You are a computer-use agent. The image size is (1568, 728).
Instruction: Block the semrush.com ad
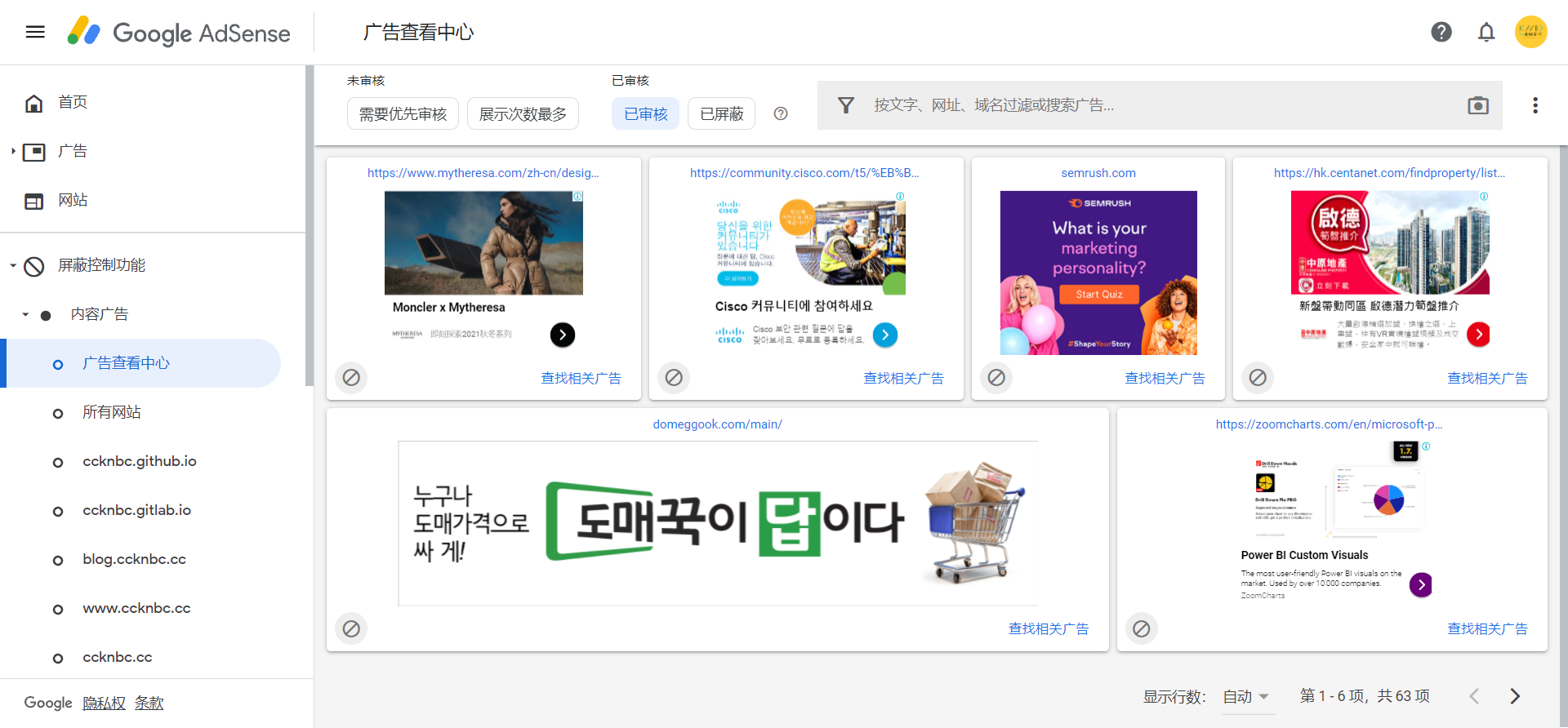tap(996, 377)
